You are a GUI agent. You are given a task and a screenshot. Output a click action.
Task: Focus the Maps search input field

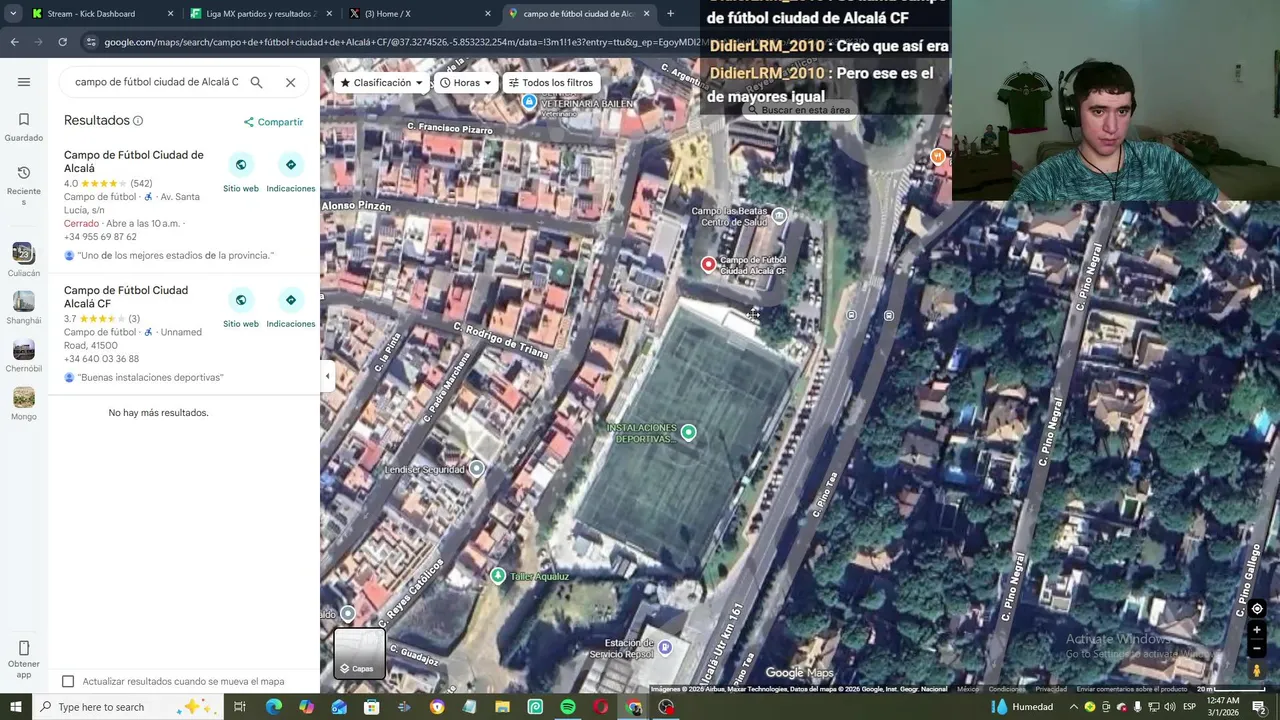click(x=156, y=82)
